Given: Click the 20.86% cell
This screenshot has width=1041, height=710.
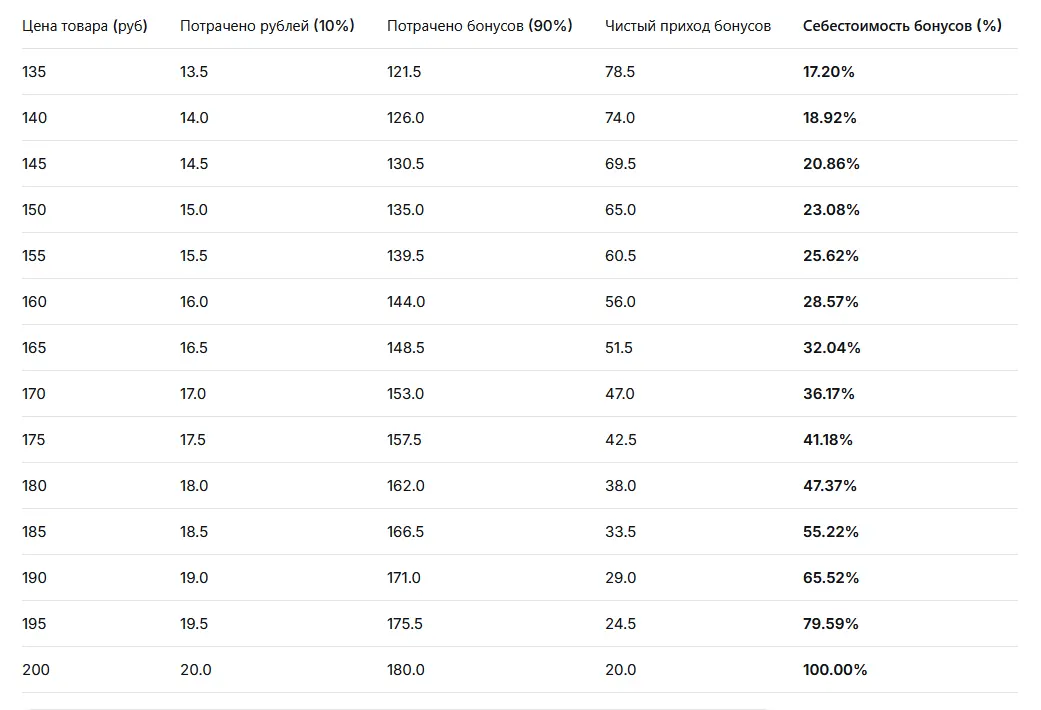Looking at the screenshot, I should [x=831, y=163].
